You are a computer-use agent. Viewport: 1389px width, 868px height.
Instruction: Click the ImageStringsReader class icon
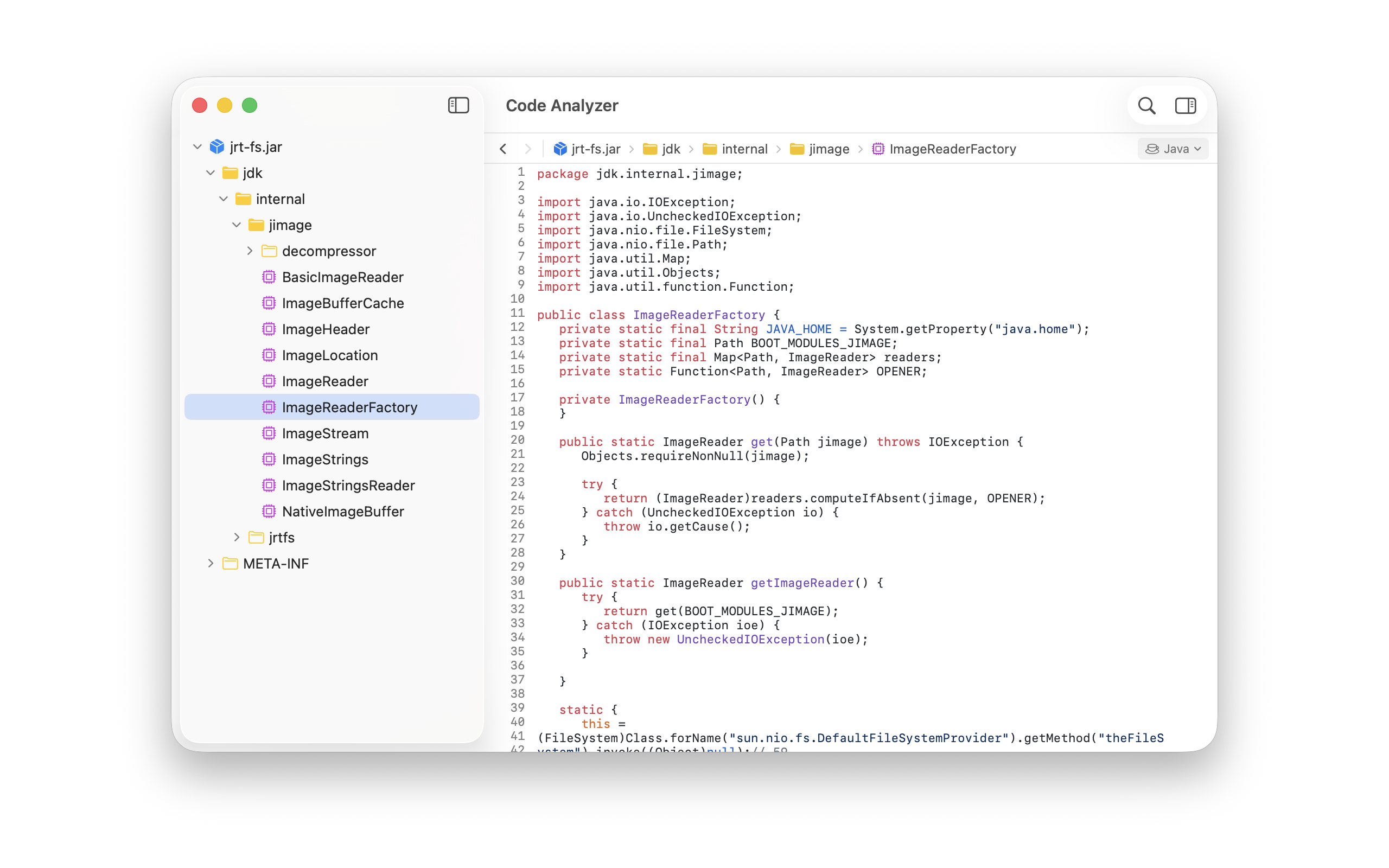[x=269, y=485]
